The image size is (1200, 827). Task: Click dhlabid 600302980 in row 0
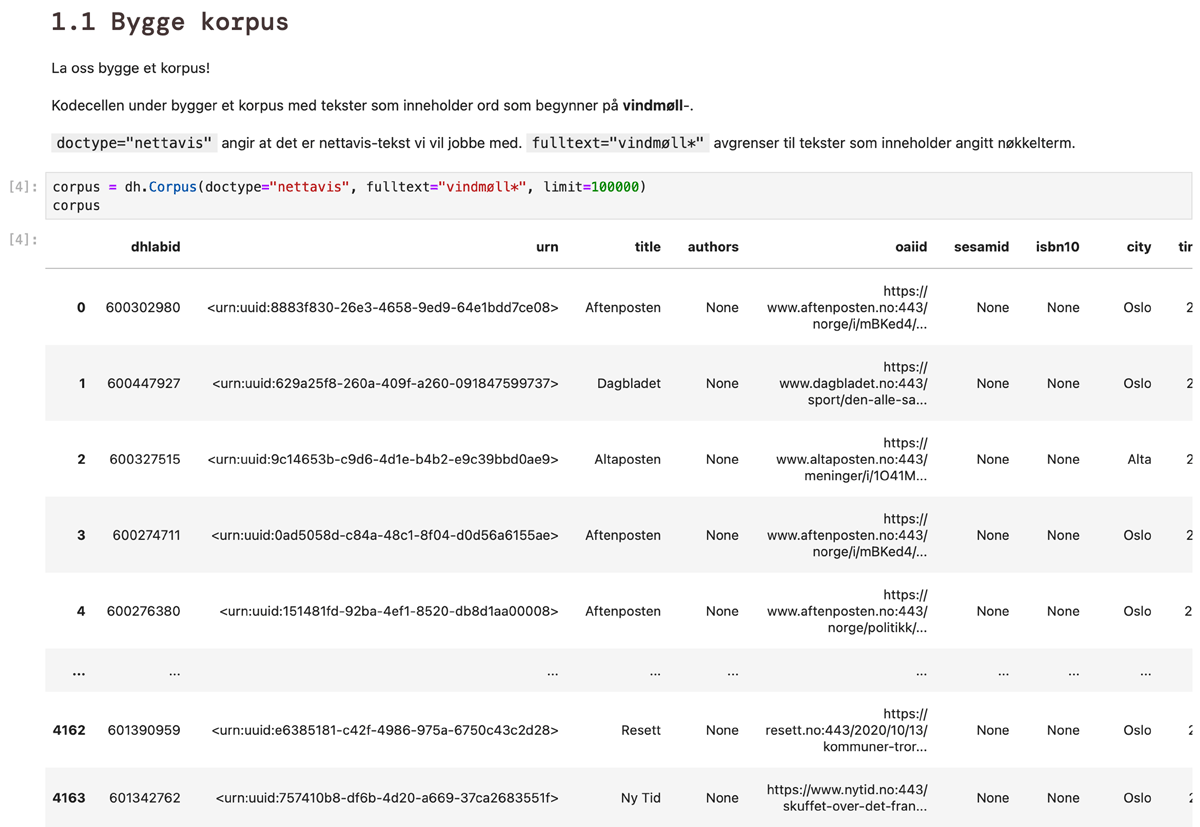143,308
